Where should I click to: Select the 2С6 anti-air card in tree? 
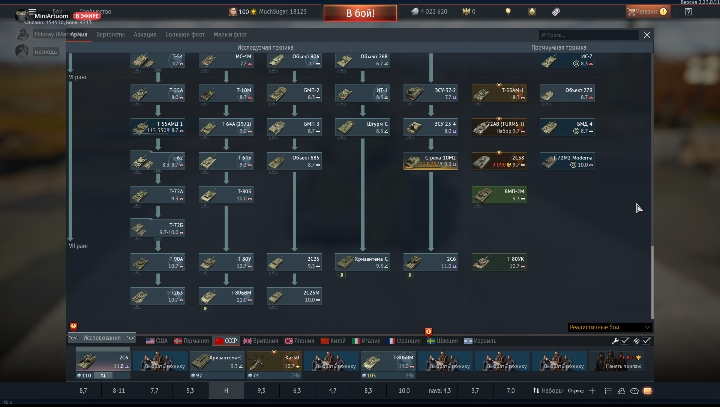tap(431, 263)
